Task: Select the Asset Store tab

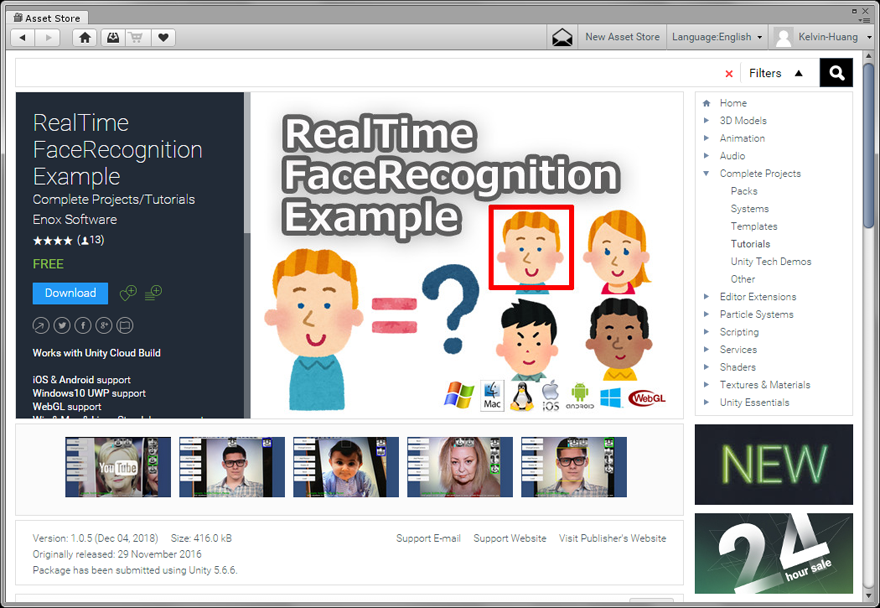Action: (48, 18)
